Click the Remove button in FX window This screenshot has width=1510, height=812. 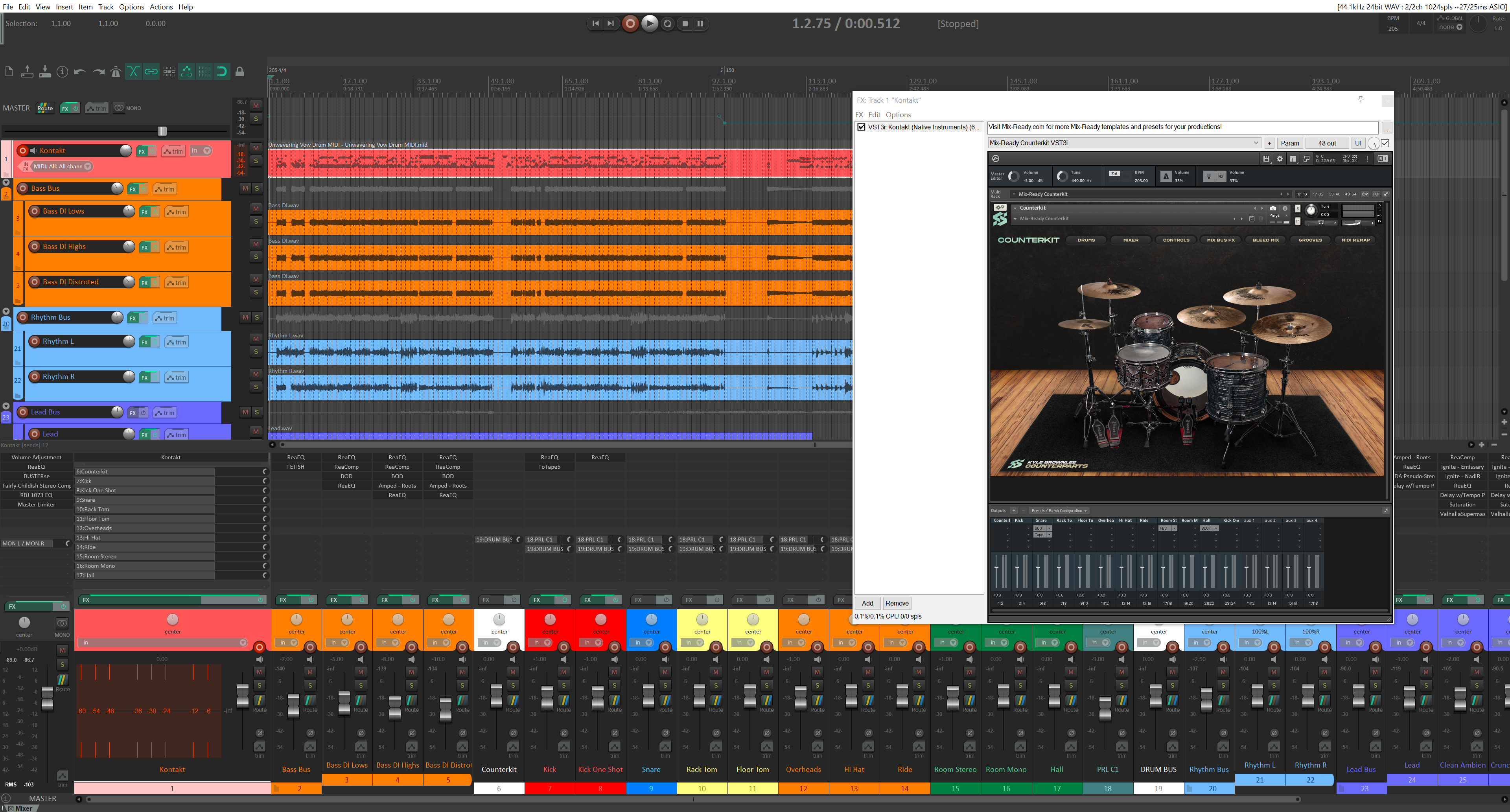click(896, 603)
